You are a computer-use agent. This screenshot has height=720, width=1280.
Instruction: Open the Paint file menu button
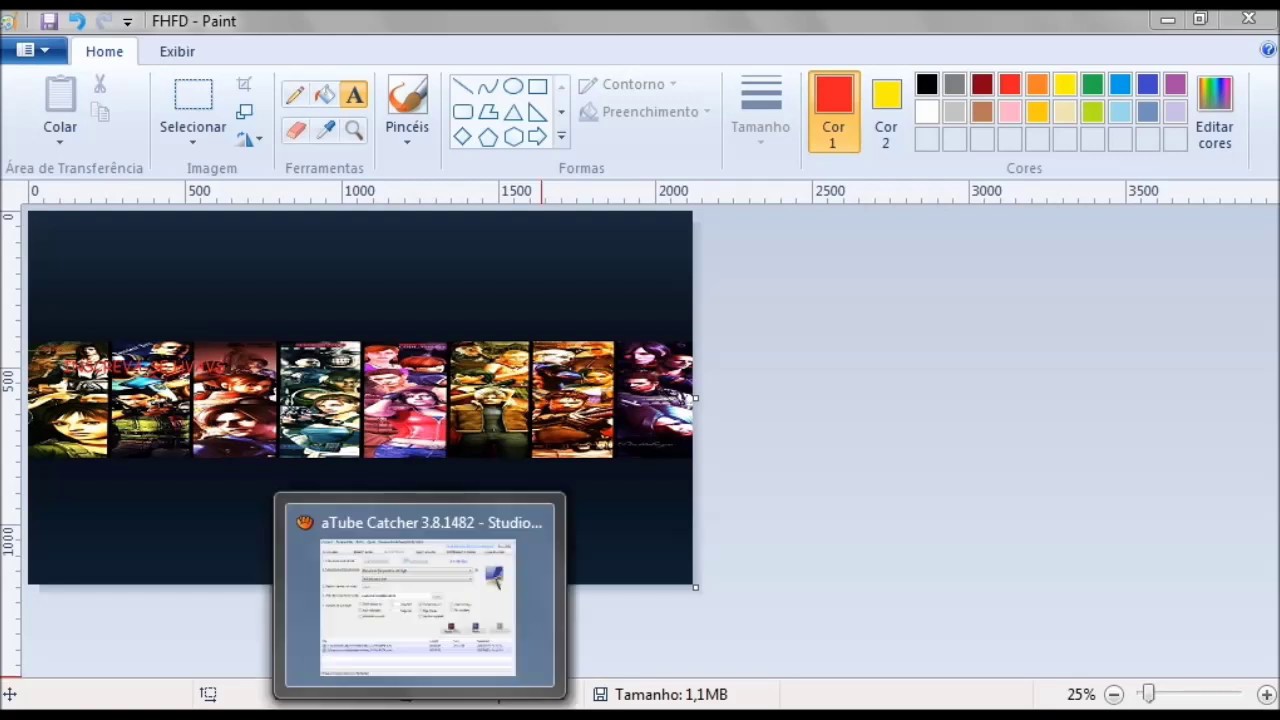pos(33,50)
